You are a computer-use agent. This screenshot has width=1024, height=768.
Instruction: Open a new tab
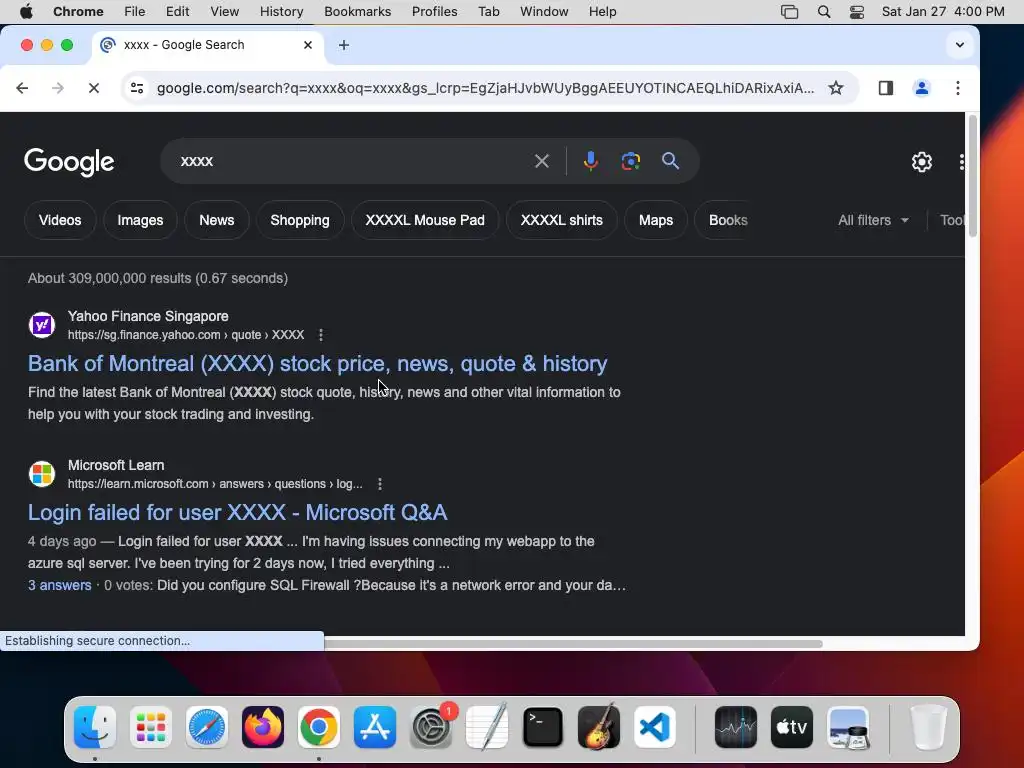click(x=344, y=45)
